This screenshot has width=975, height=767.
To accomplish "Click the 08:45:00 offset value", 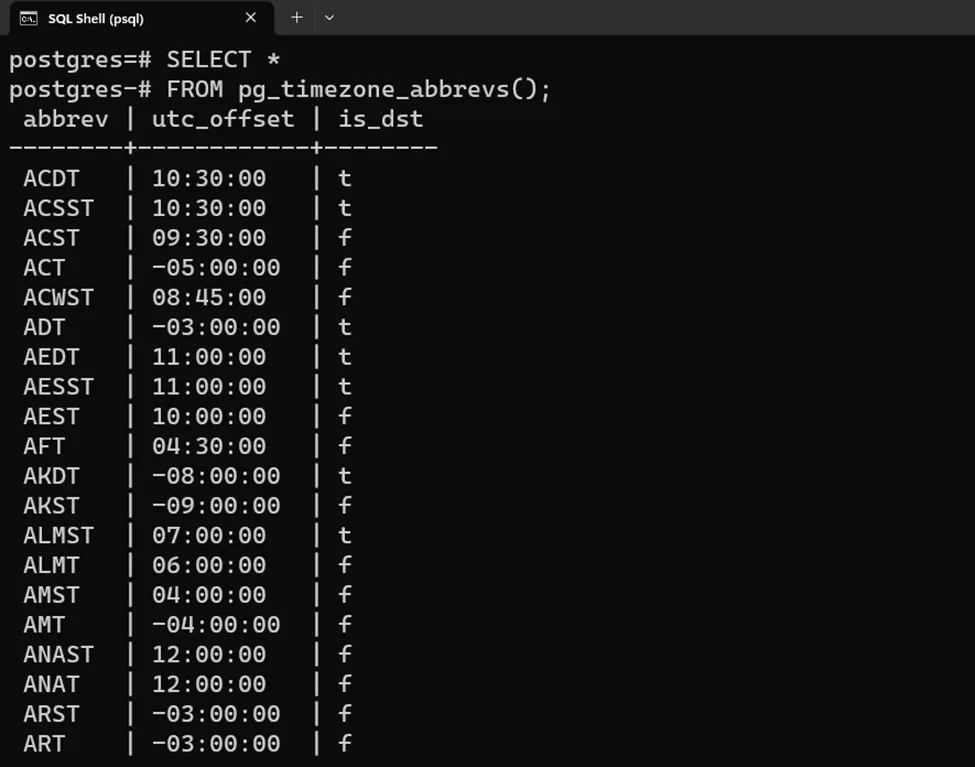I will click(x=209, y=297).
